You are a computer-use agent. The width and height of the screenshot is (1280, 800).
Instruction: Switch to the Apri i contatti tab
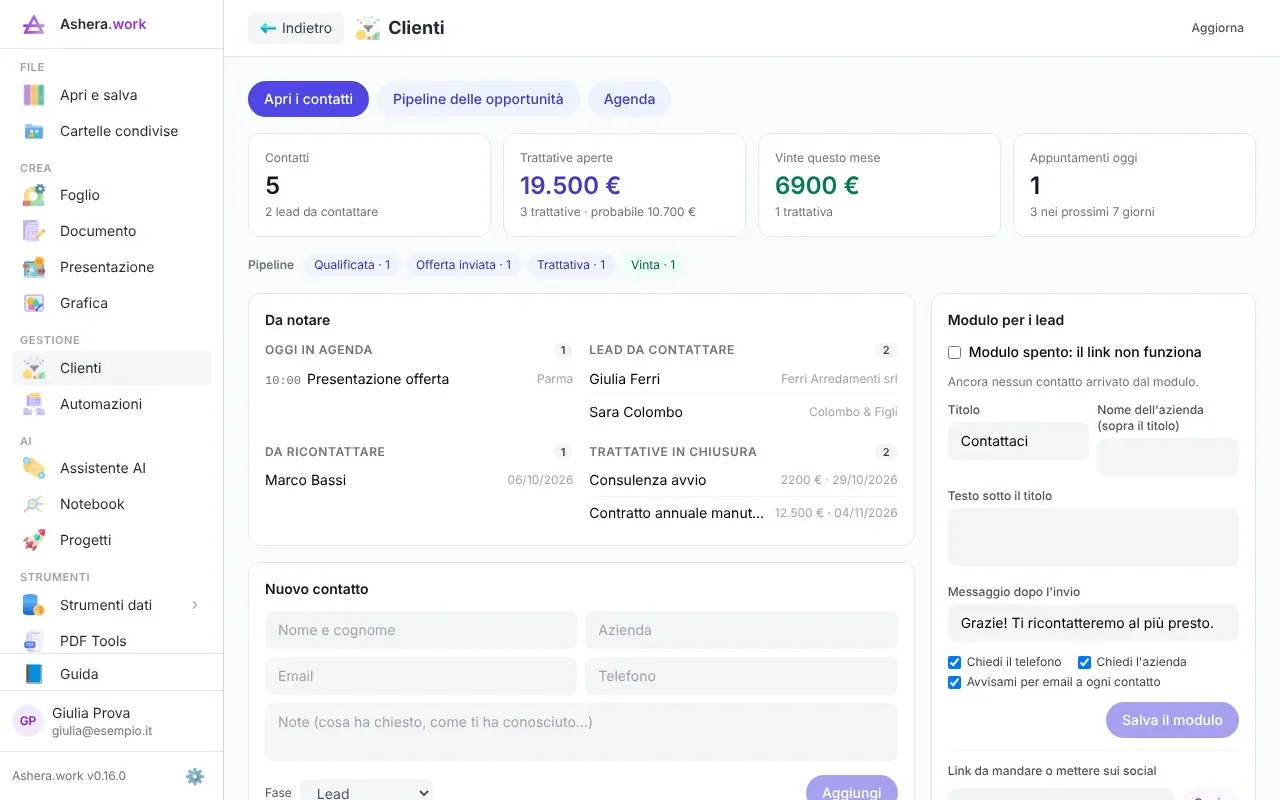[308, 99]
